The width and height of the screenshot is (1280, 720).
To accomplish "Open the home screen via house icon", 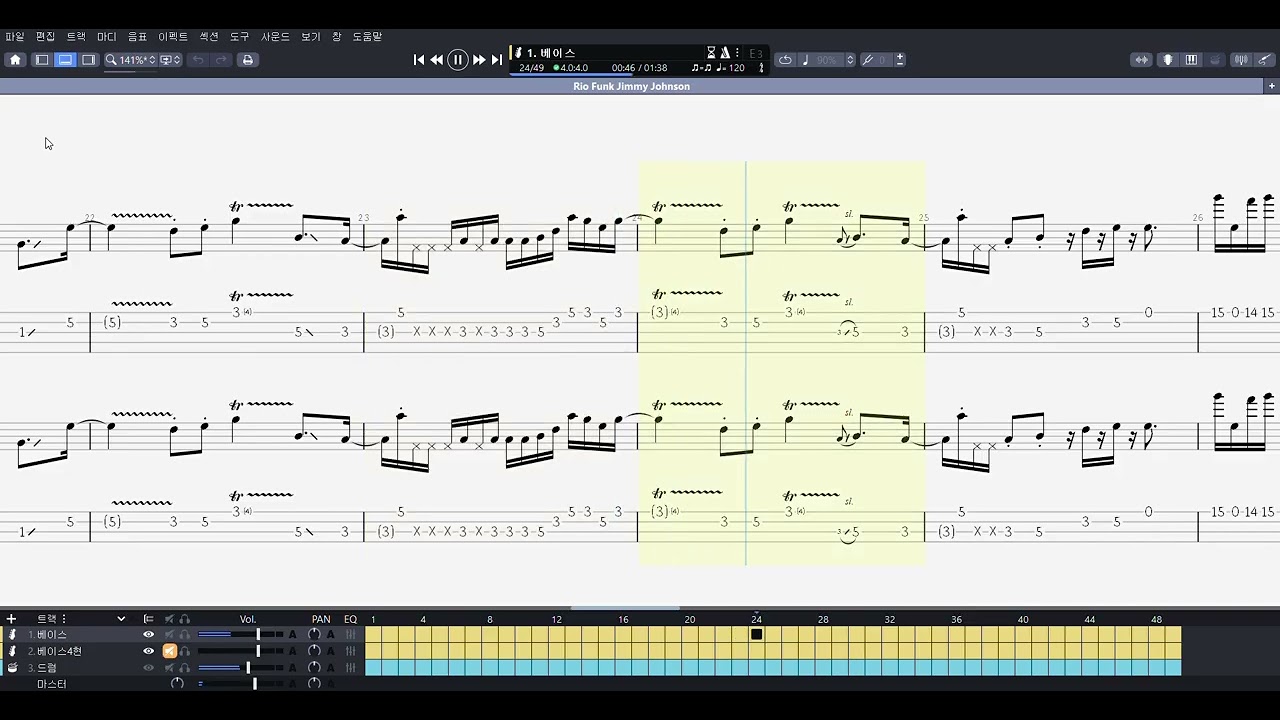I will [15, 60].
